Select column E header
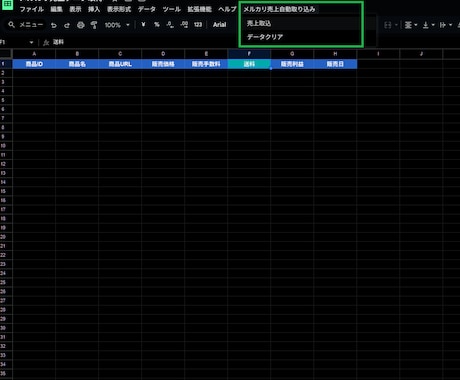The width and height of the screenshot is (460, 380). 206,54
